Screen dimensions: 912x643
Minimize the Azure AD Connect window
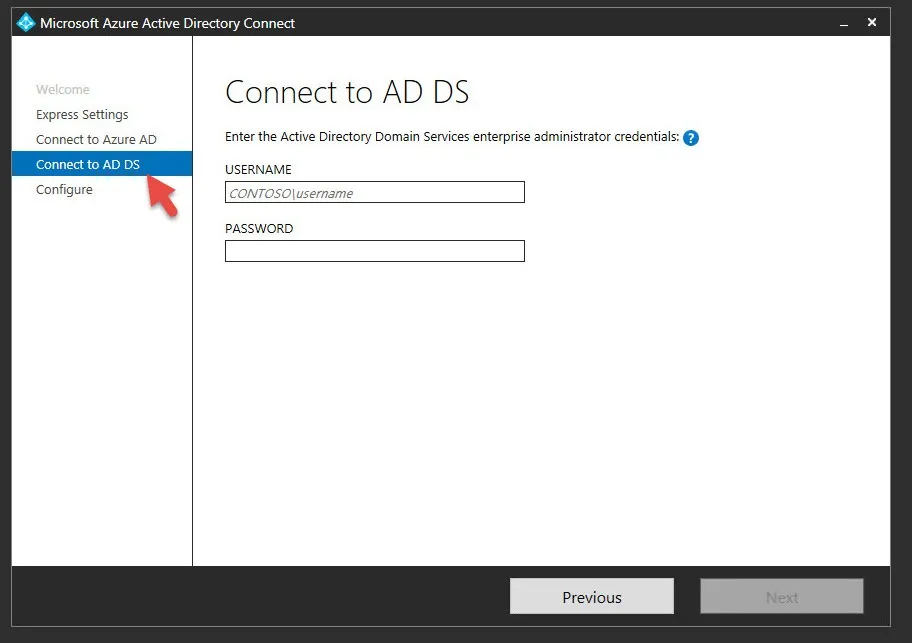pos(843,22)
